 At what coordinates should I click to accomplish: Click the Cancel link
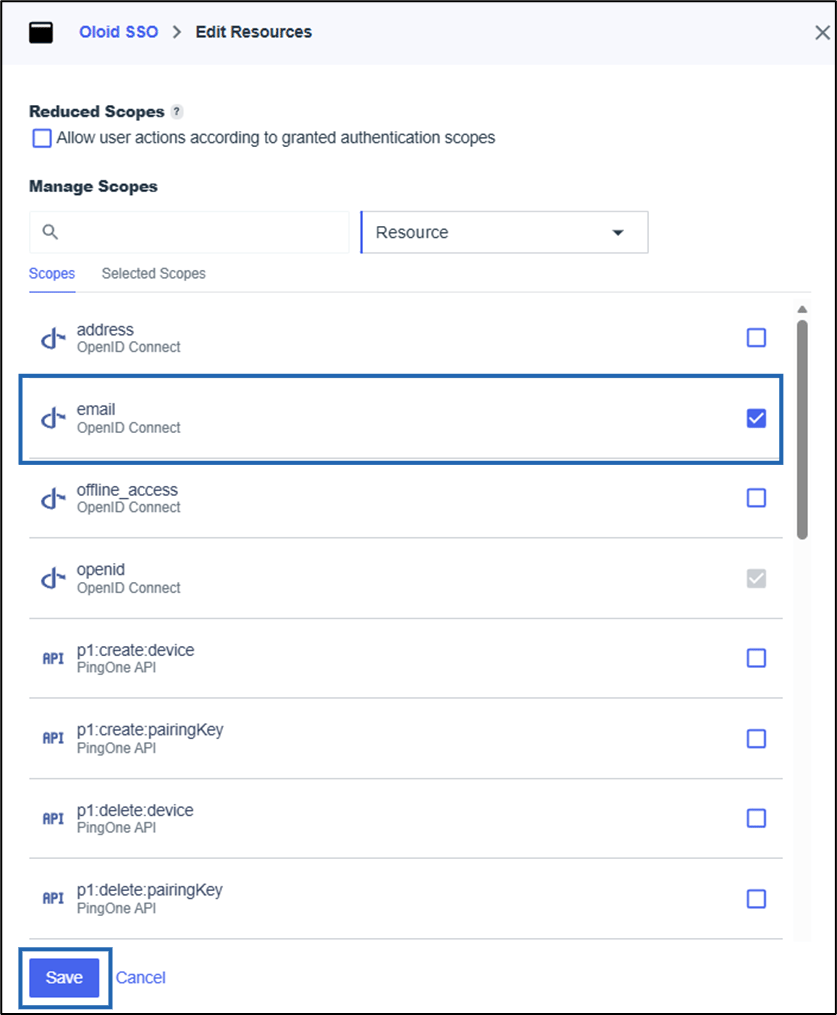pos(140,977)
